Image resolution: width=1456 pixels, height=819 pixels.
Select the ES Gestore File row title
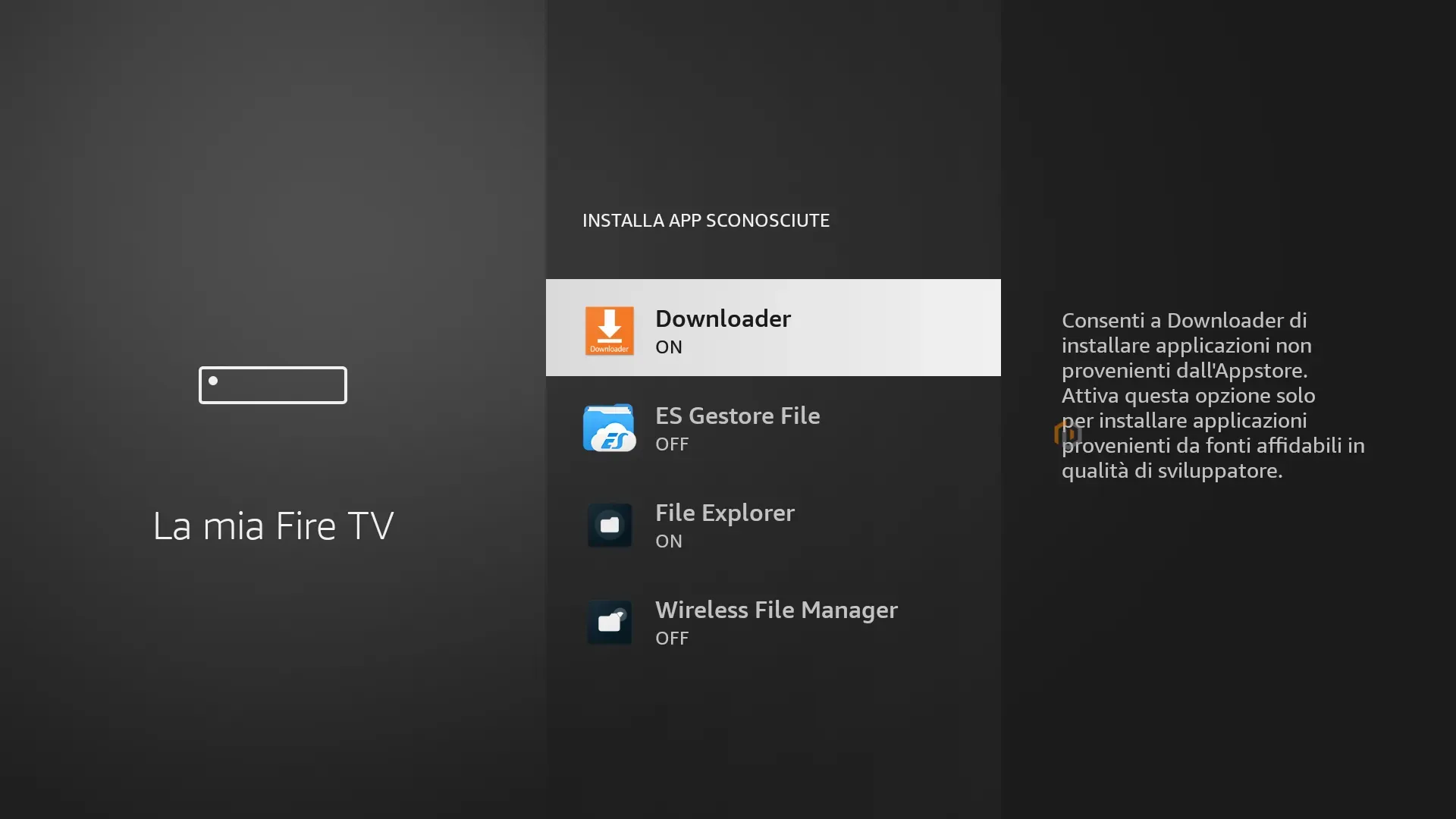click(x=737, y=416)
